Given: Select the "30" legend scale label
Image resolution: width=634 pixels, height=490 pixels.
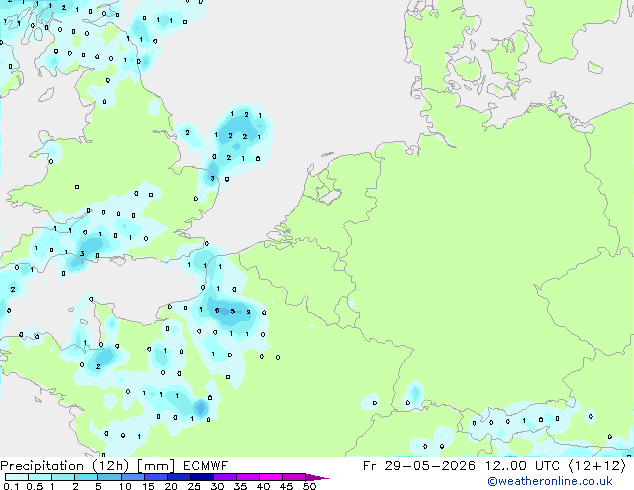Looking at the screenshot, I should (217, 486).
